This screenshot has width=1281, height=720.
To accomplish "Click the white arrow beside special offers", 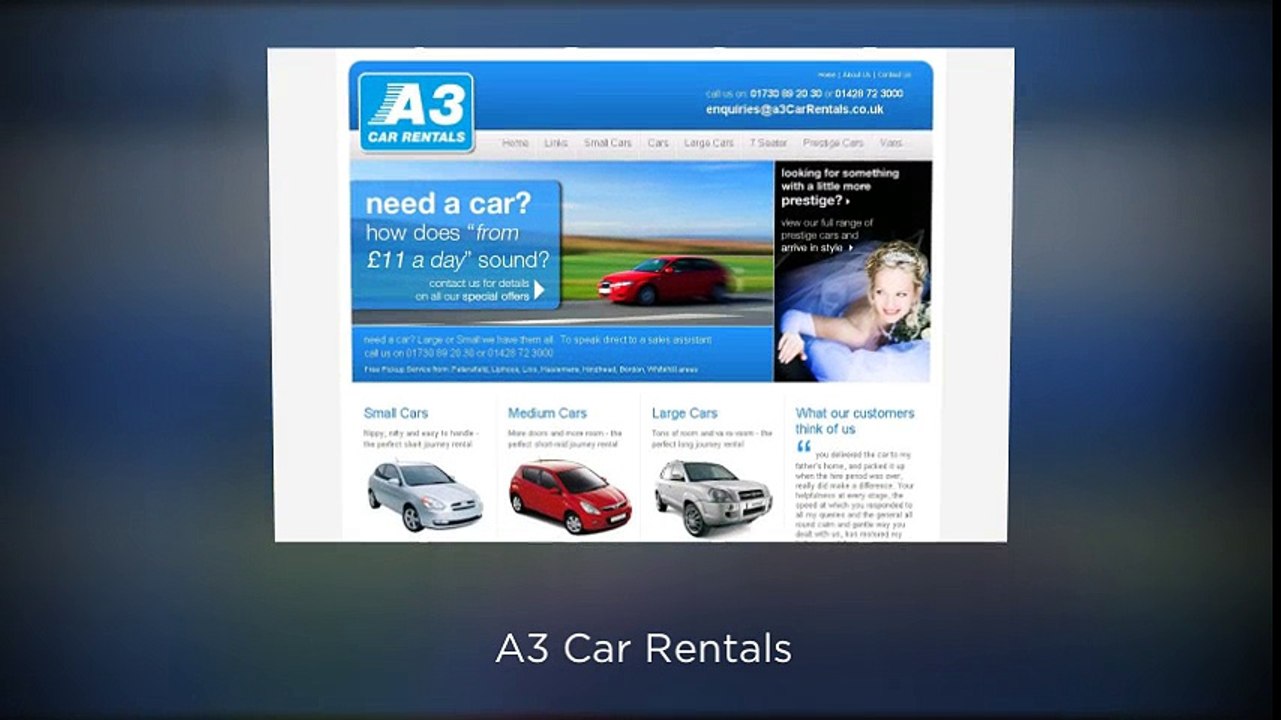I will 539,290.
